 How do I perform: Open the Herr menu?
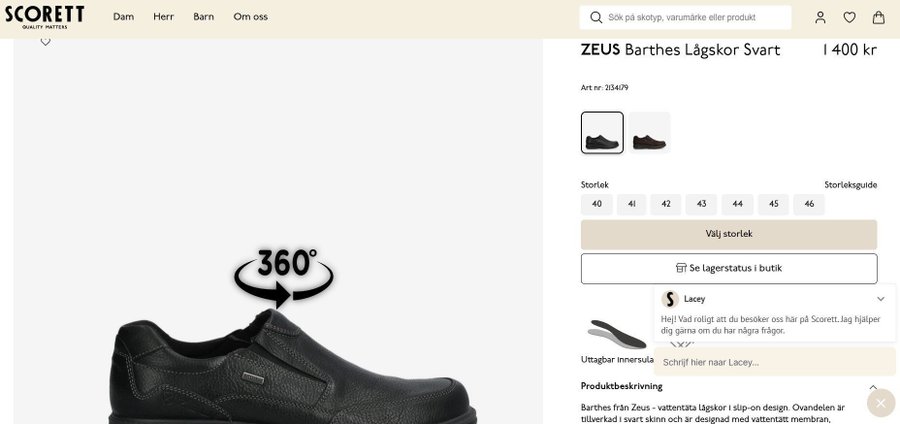tap(163, 17)
